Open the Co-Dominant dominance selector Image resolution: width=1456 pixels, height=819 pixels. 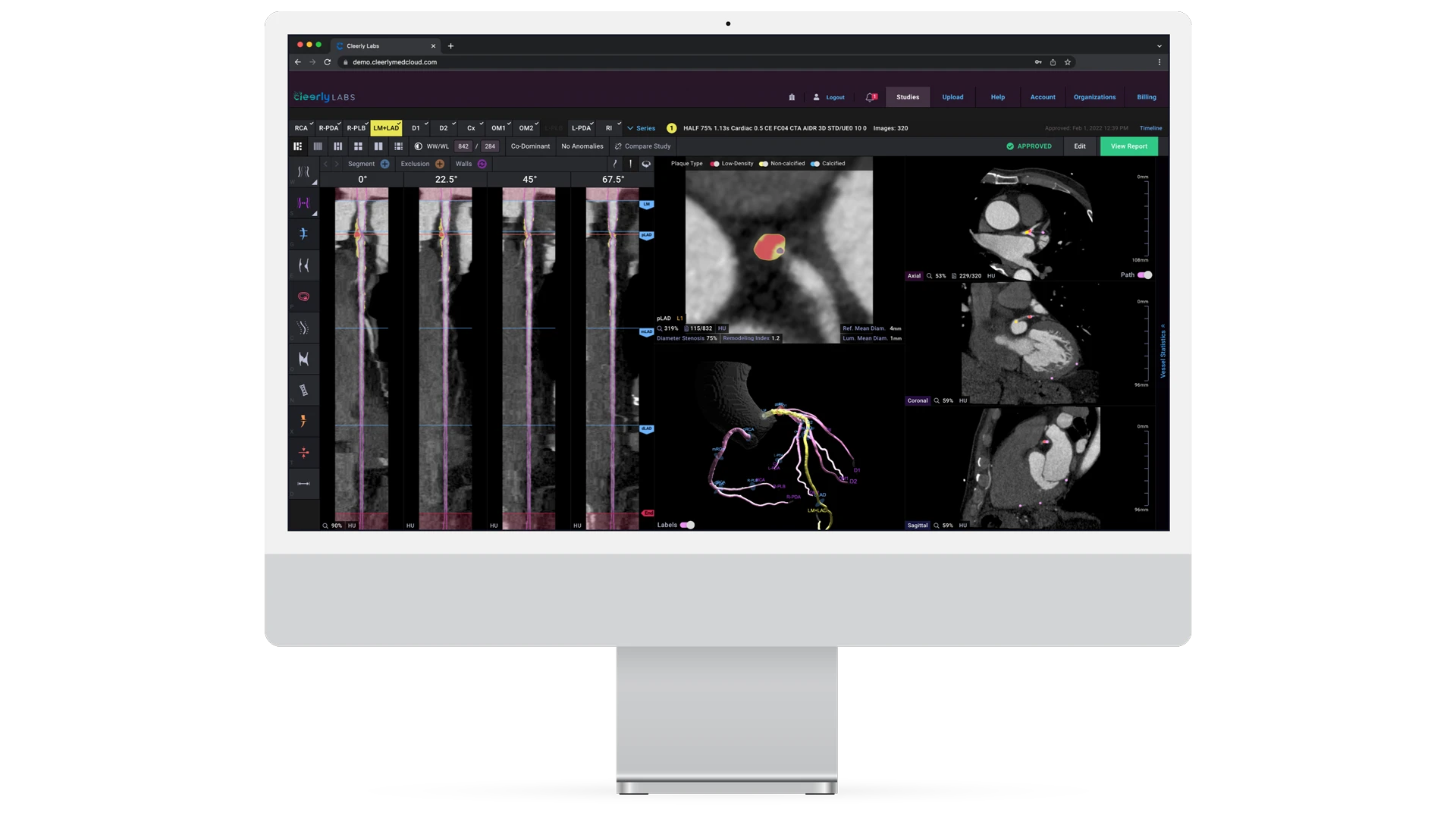coord(530,146)
